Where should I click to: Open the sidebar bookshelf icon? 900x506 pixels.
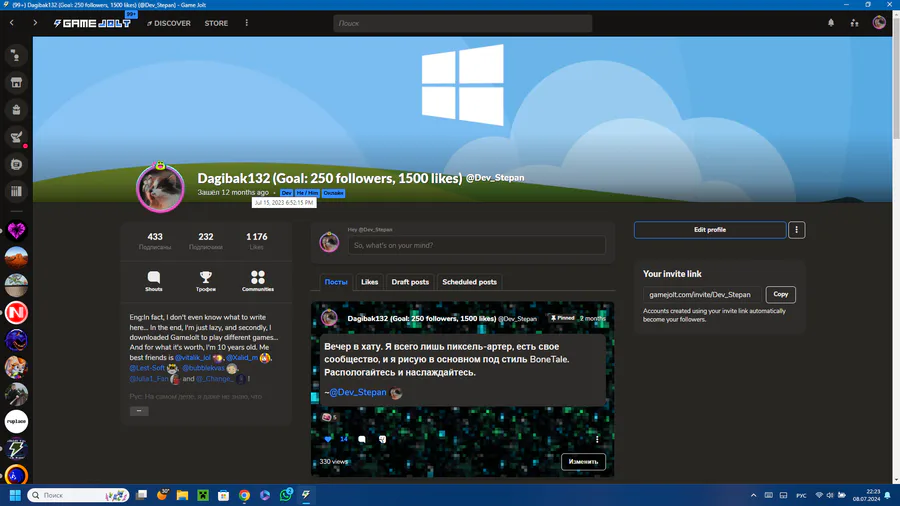pyautogui.click(x=16, y=191)
